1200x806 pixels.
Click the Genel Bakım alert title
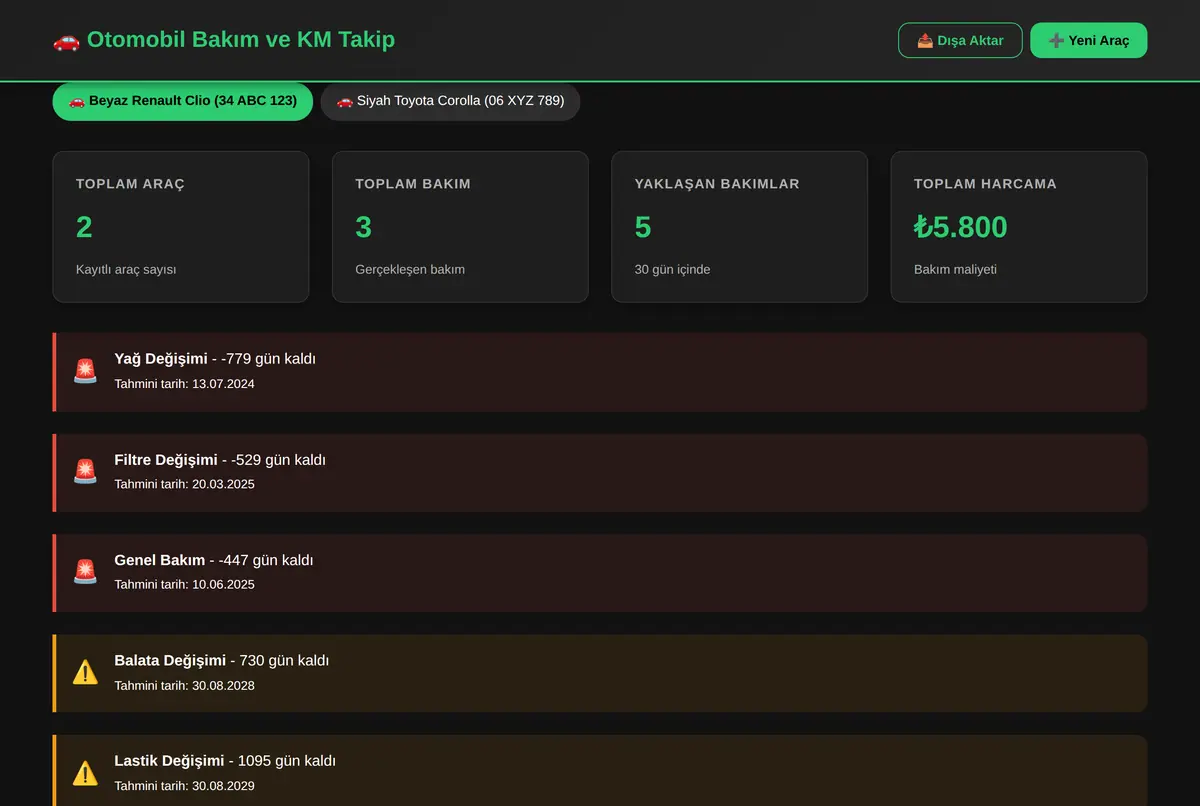coord(160,560)
